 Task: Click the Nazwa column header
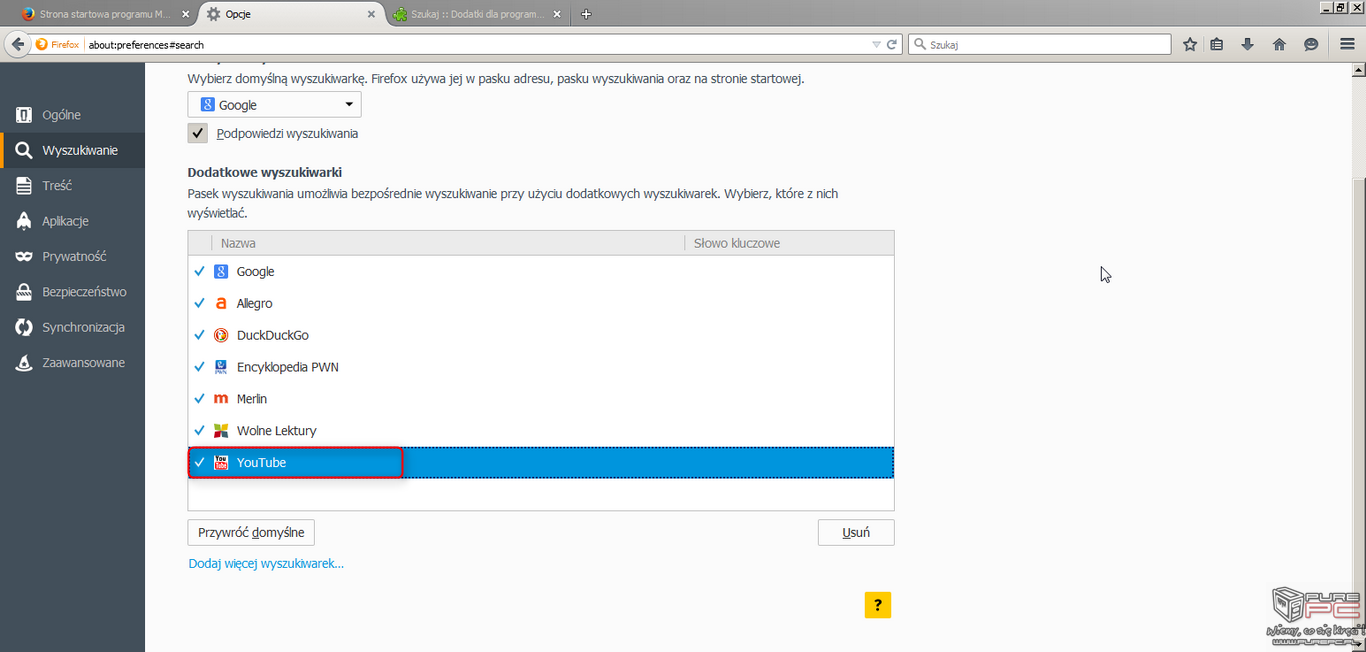[448, 243]
